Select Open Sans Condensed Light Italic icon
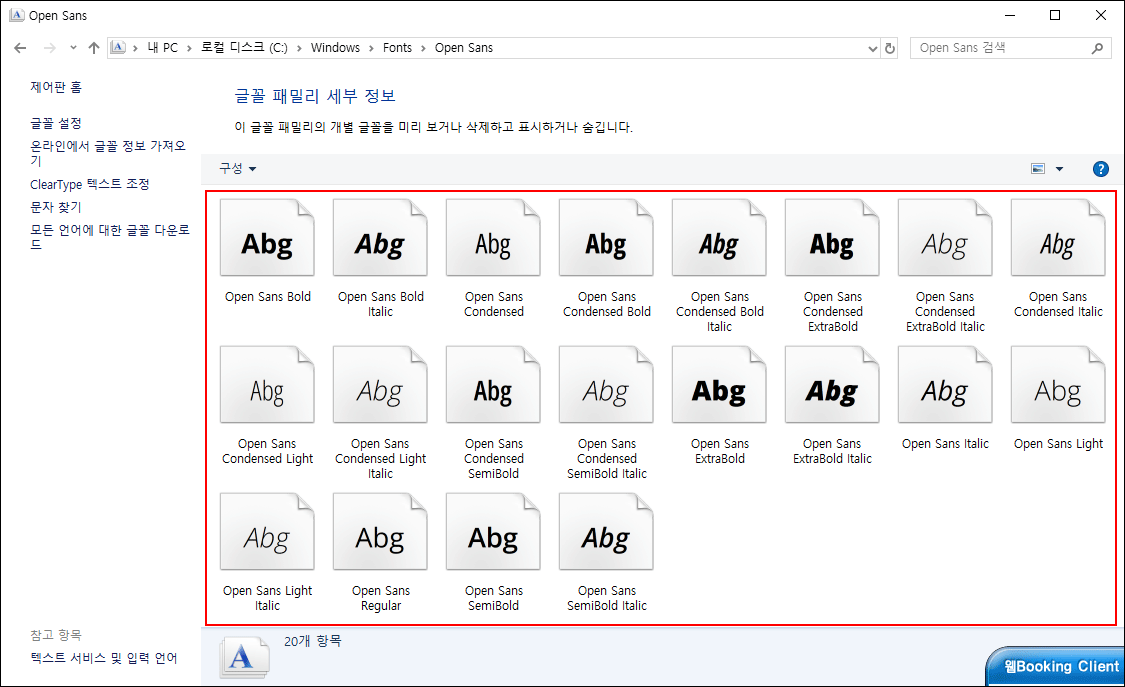Screen dimensions: 1125x687 (380, 385)
